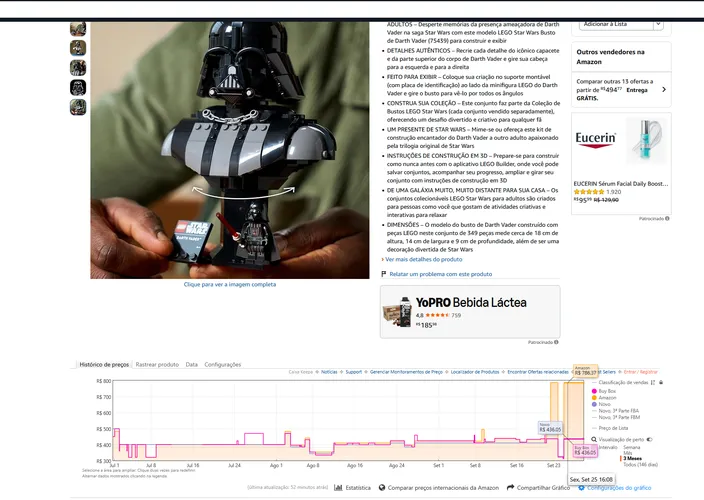704x500 pixels.
Task: Select the Todos (146 dias) interval
Action: [640, 465]
